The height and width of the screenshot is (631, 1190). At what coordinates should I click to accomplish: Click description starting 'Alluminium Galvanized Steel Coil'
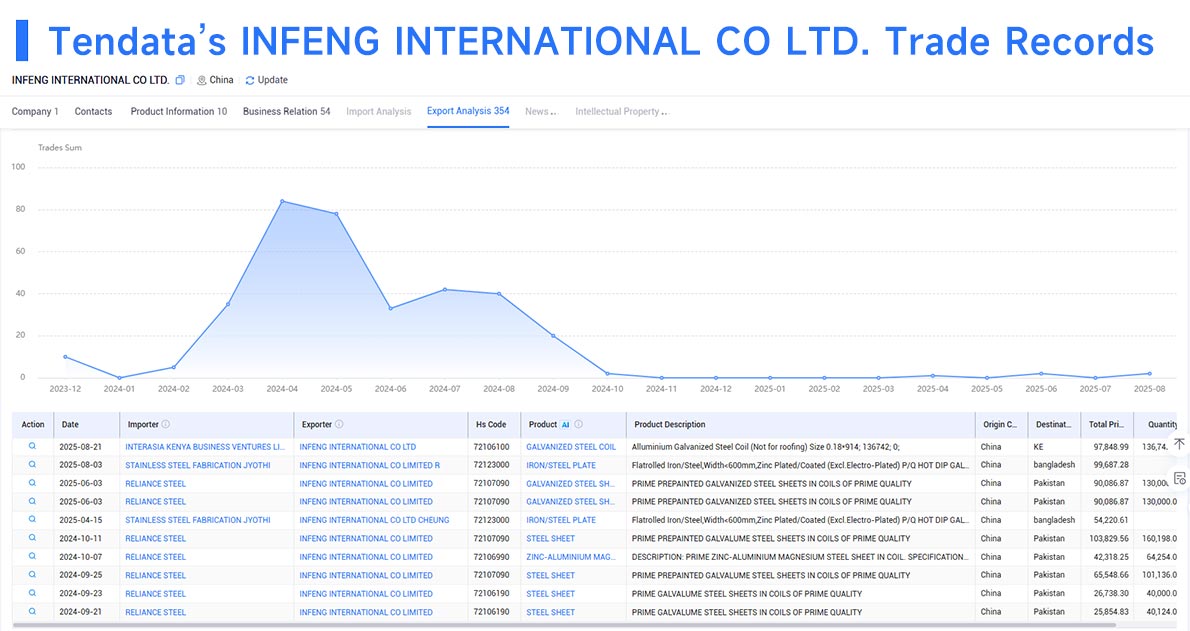coord(765,446)
